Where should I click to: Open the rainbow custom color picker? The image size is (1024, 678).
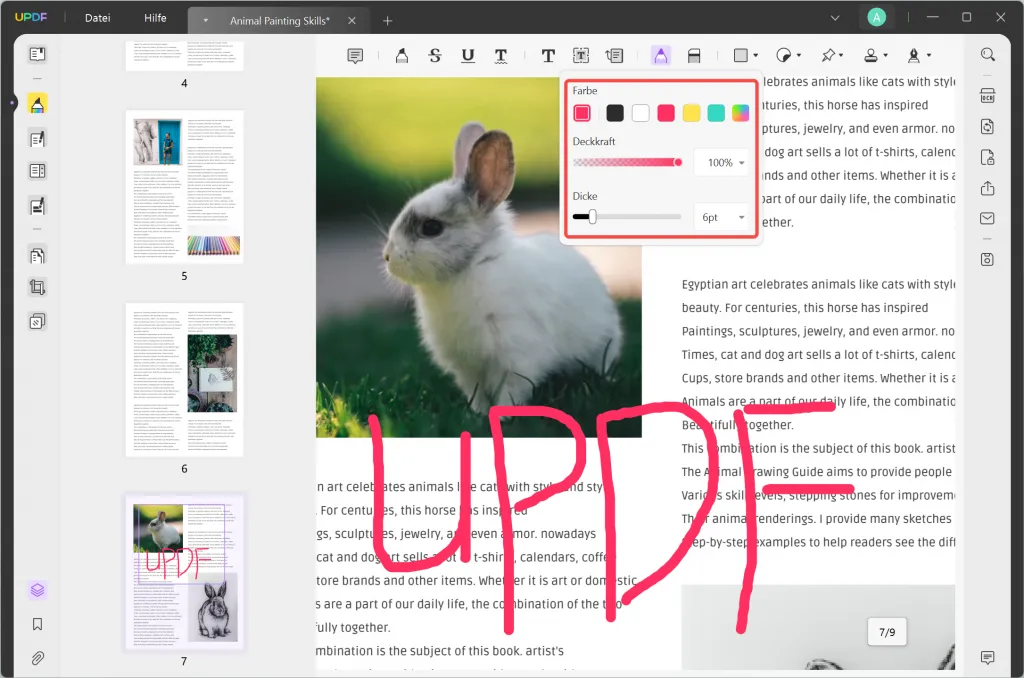point(741,113)
